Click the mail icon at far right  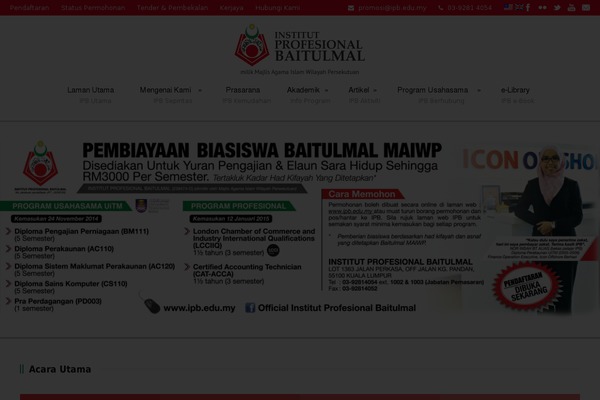pyautogui.click(x=586, y=8)
